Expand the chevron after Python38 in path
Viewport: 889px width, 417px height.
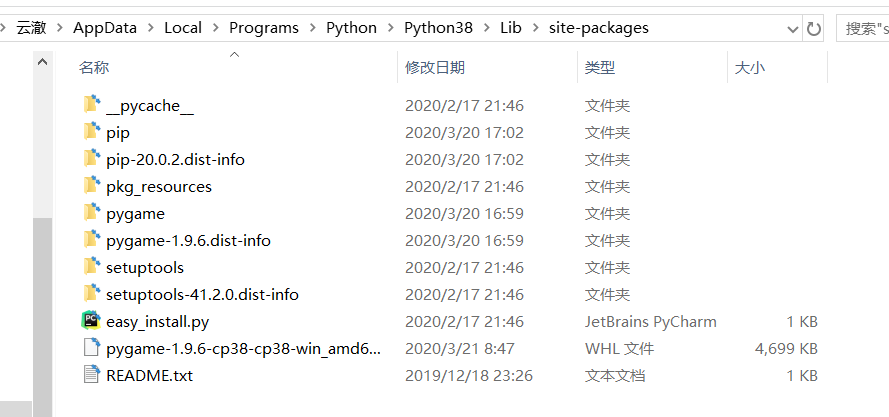(486, 28)
